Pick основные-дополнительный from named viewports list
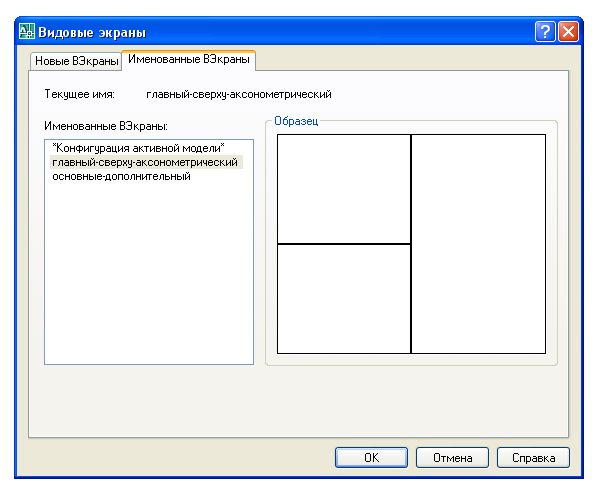 [121, 176]
